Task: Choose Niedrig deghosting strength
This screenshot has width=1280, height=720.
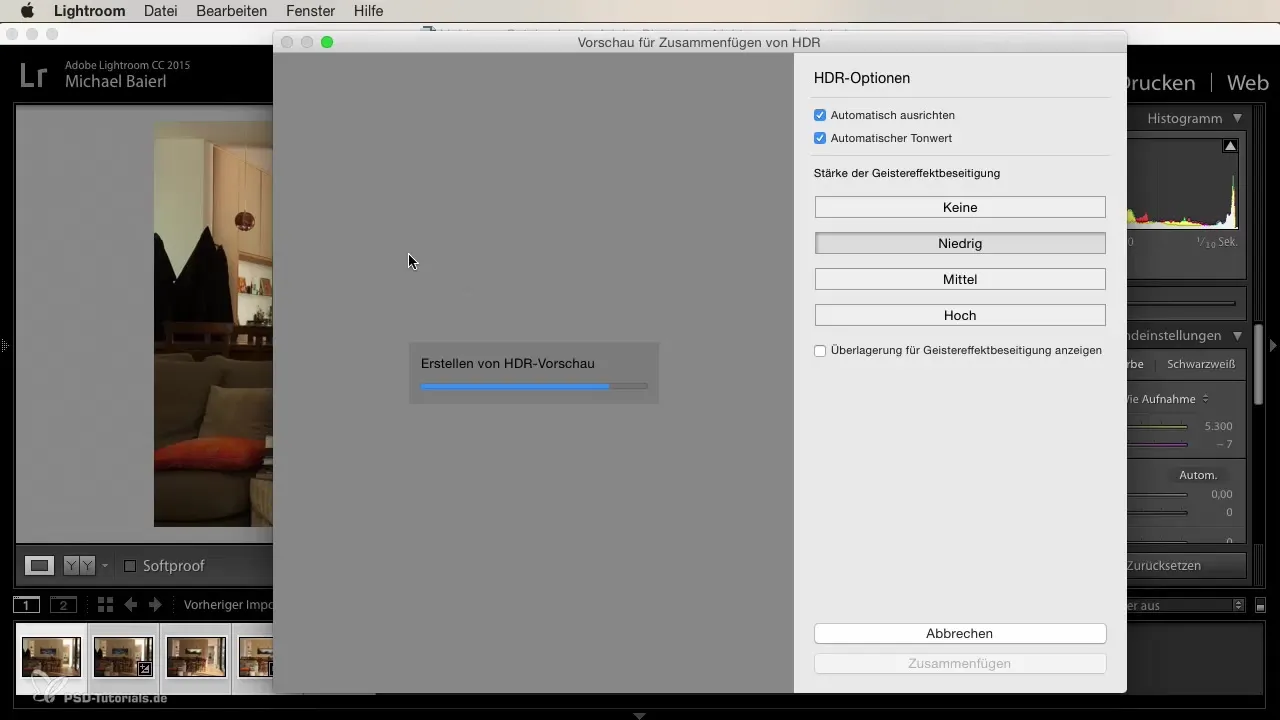Action: [960, 243]
